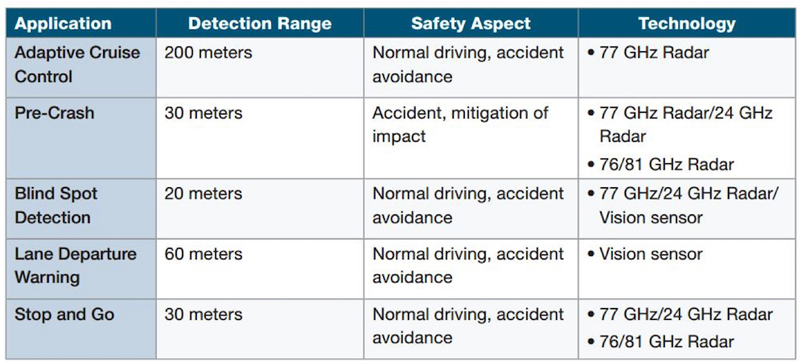Click the Safety Aspect column header
The image size is (800, 364).
point(470,23)
